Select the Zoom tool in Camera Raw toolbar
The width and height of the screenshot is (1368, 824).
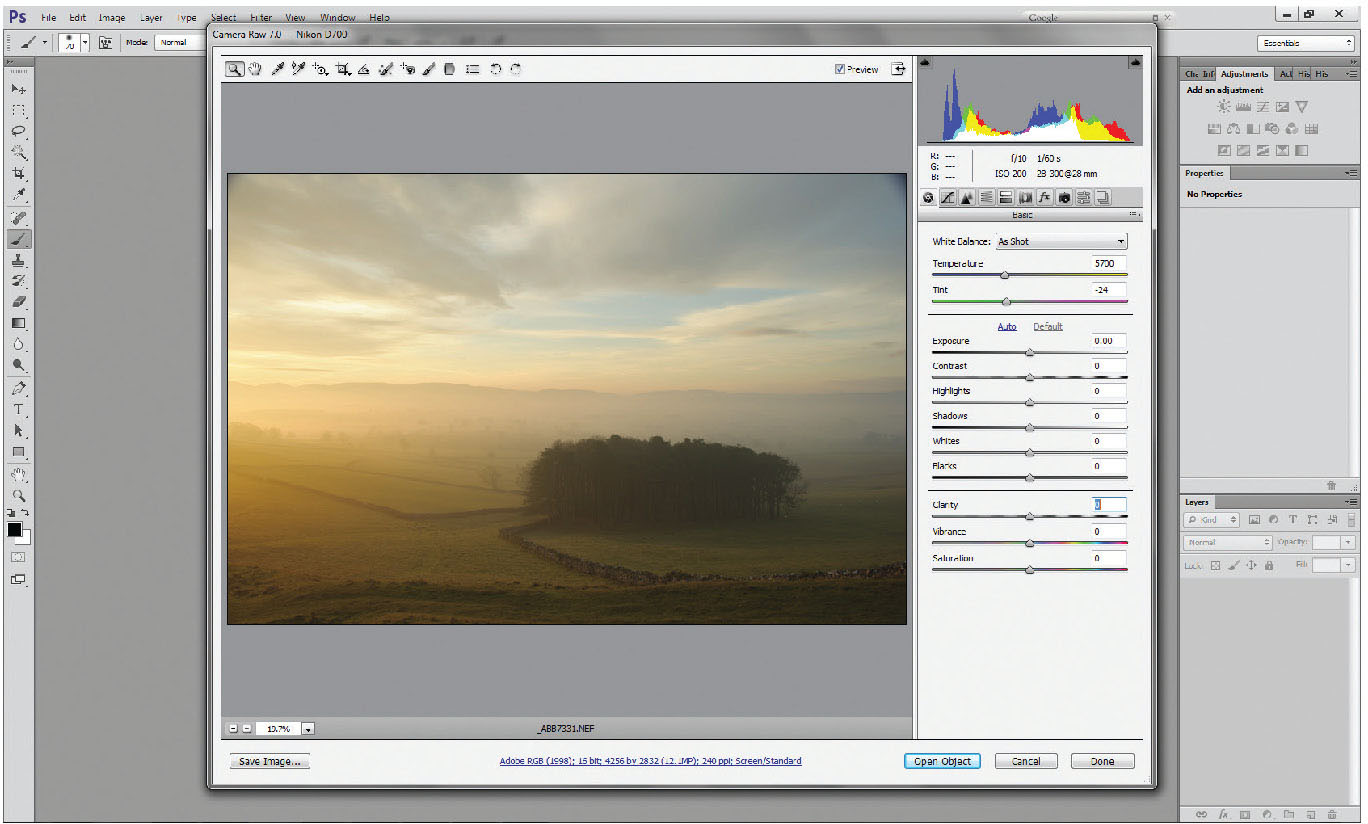click(234, 69)
